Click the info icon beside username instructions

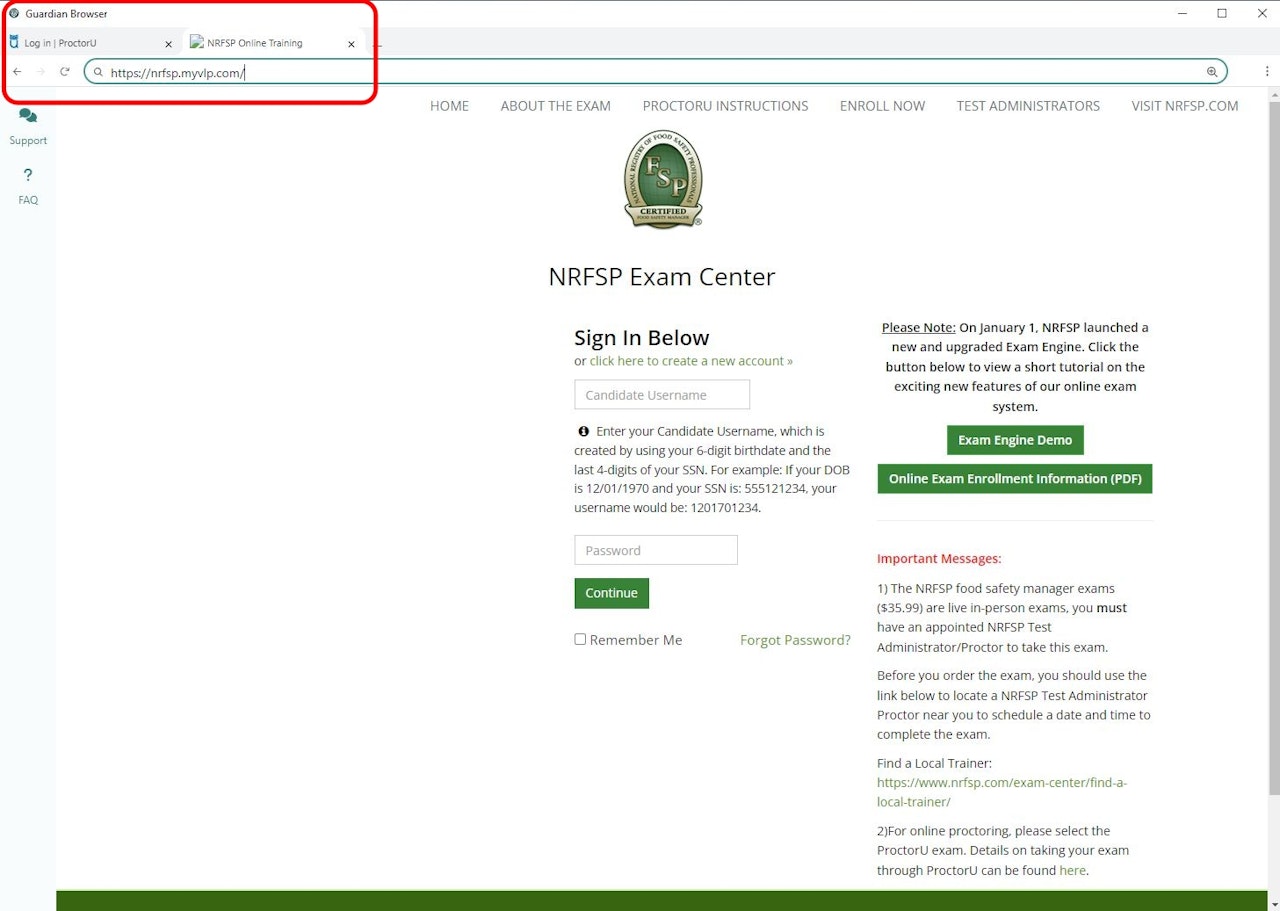tap(584, 431)
